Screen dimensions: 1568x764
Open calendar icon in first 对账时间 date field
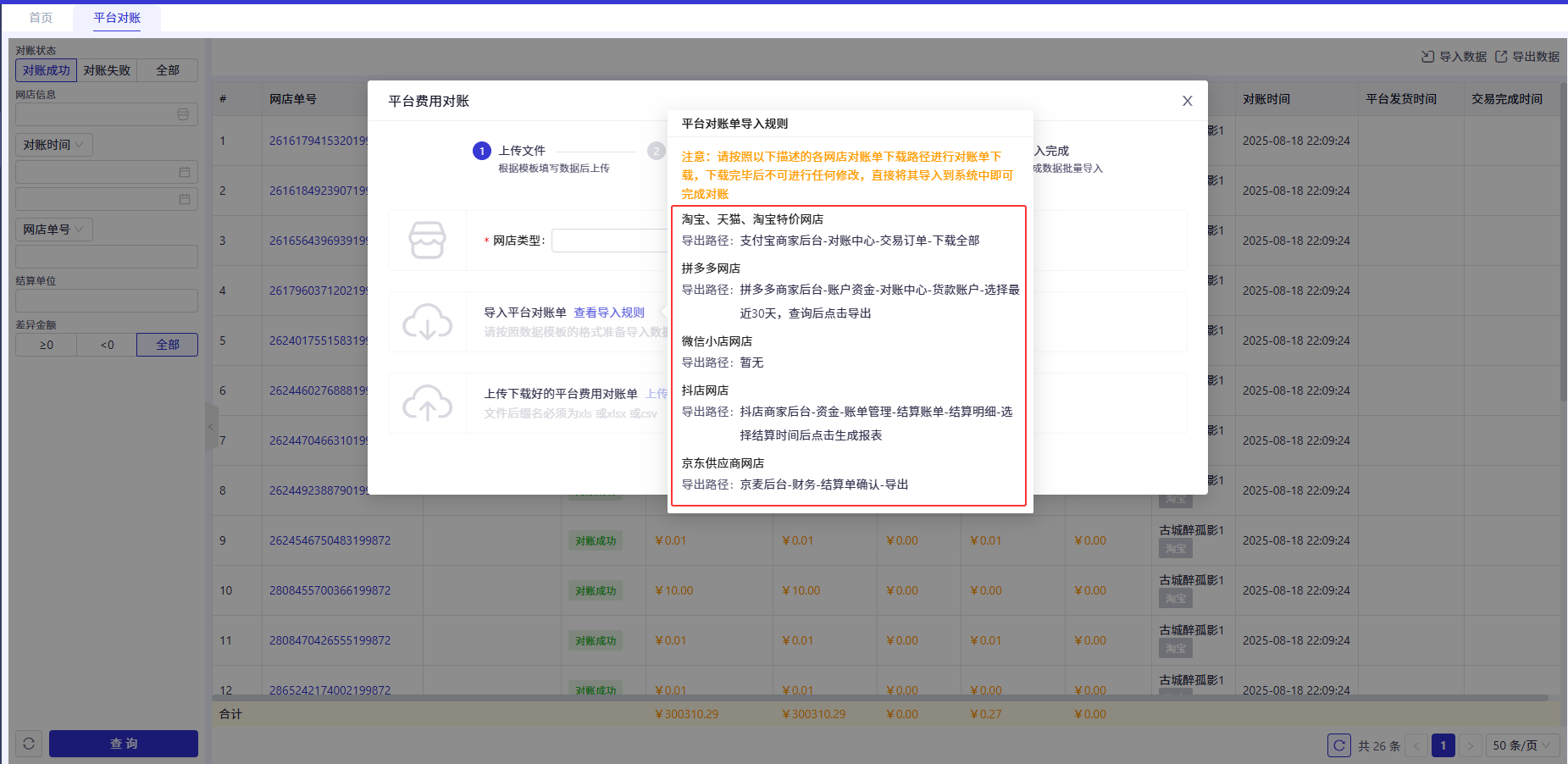tap(185, 172)
